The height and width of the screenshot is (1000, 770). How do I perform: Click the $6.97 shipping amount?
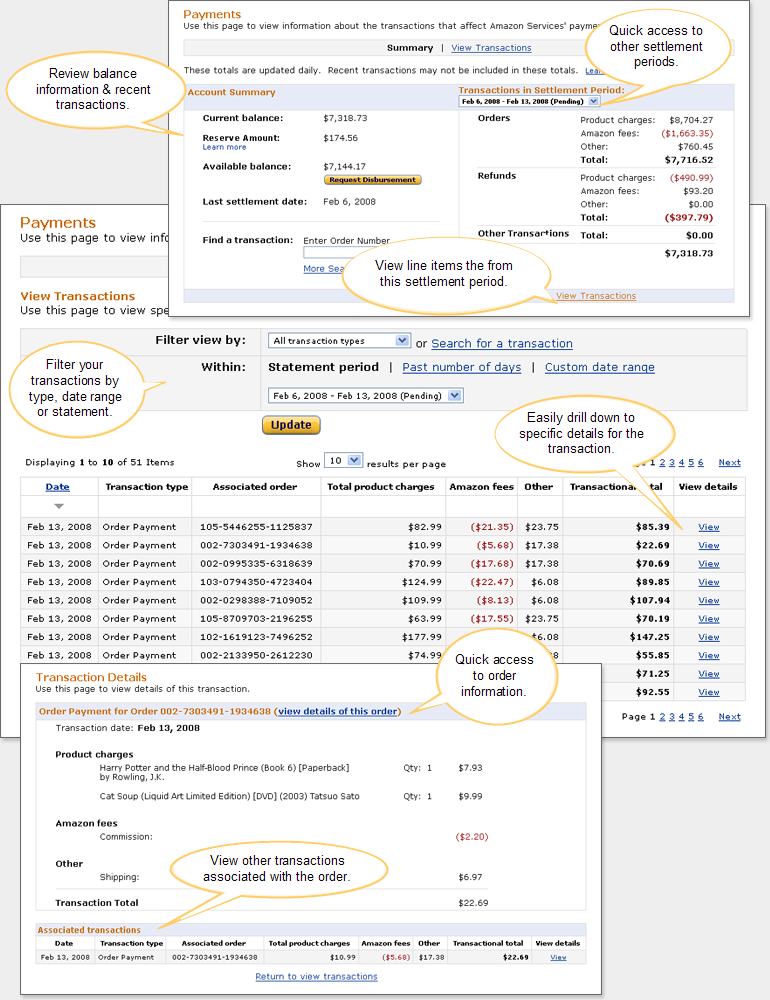tap(470, 877)
